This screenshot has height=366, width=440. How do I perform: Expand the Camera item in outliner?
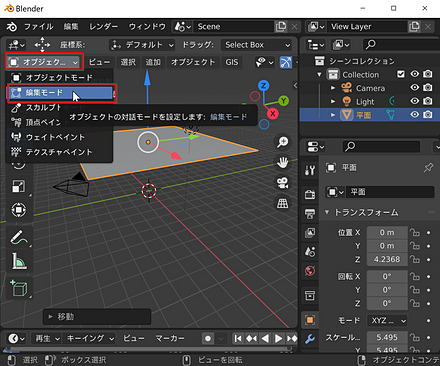[x=333, y=88]
